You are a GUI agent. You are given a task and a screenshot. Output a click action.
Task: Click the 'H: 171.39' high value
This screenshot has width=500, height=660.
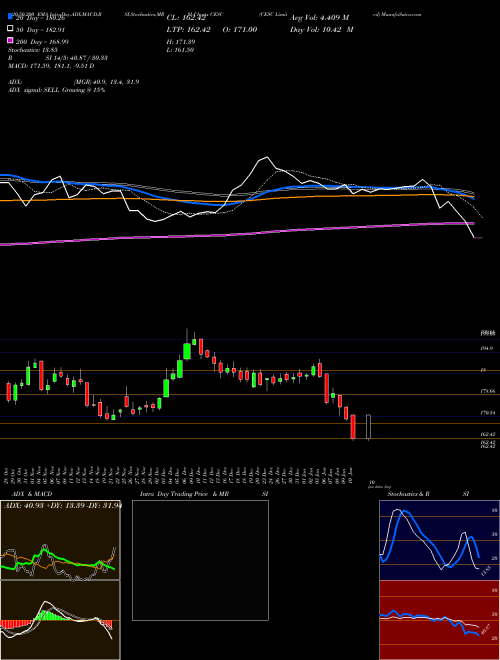coord(181,42)
